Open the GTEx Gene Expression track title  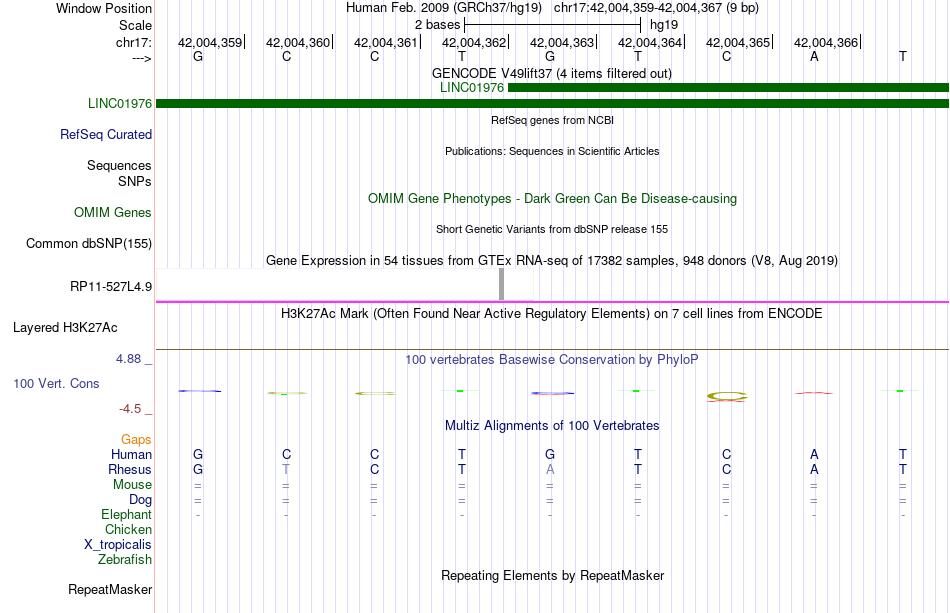click(552, 261)
